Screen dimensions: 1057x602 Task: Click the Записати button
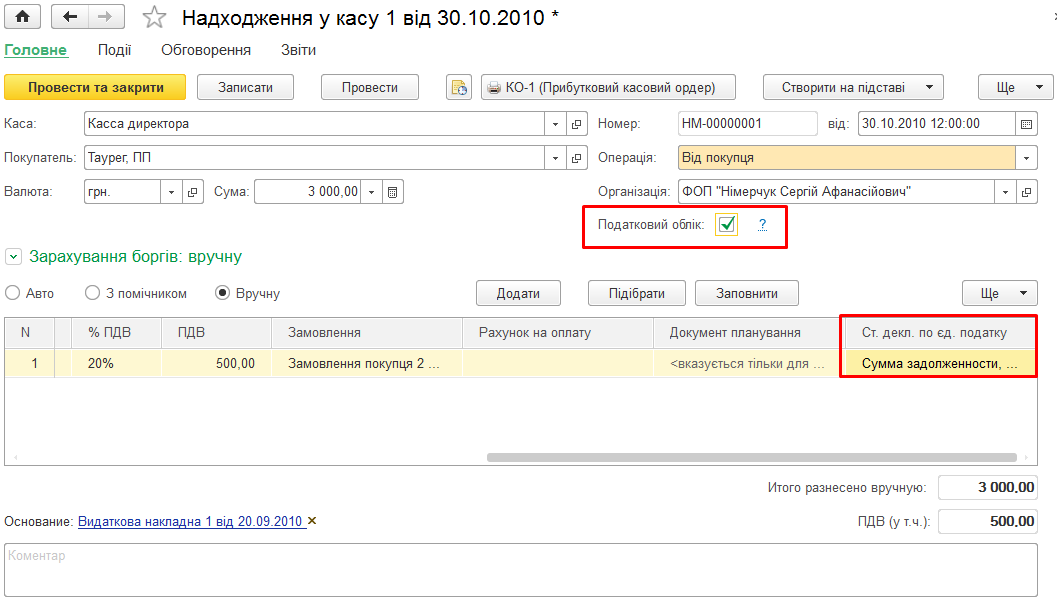[x=245, y=88]
